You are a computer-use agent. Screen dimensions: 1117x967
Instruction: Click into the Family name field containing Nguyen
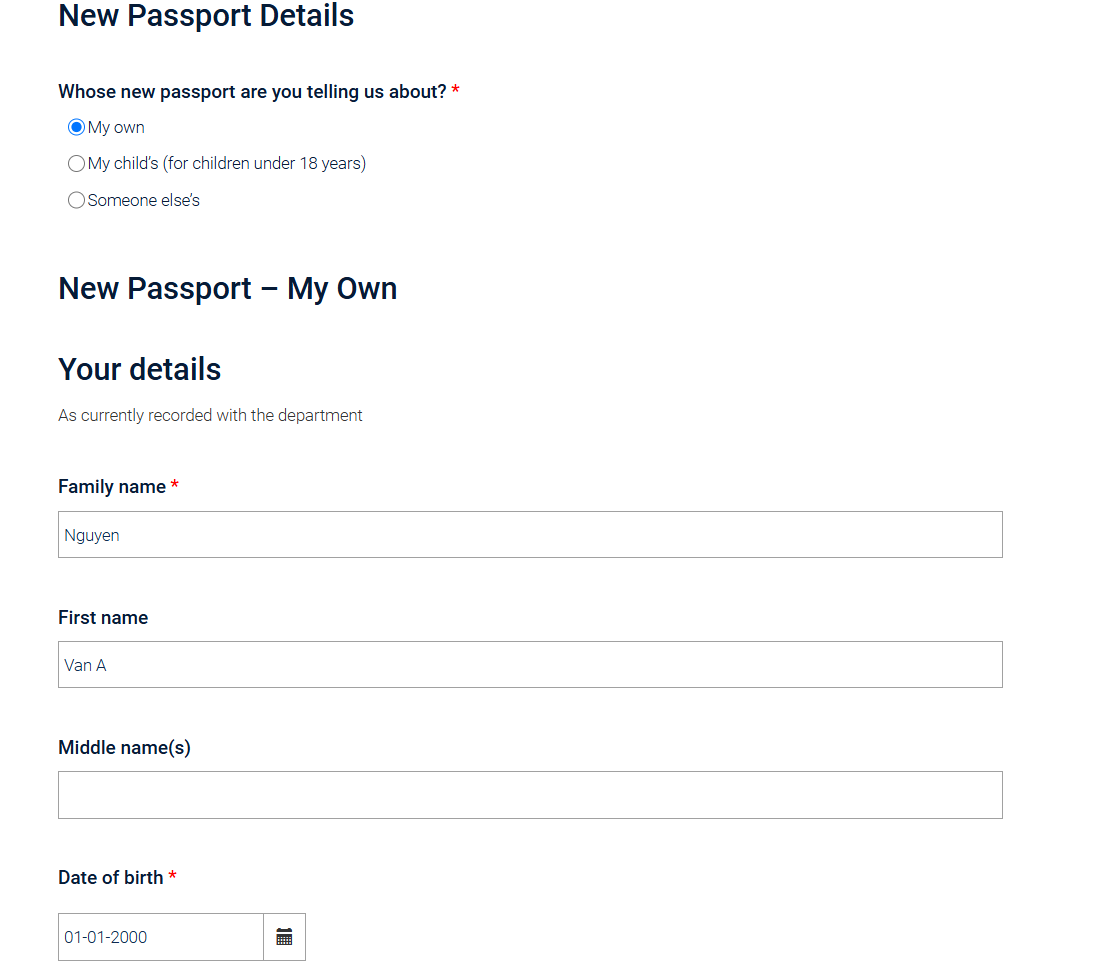point(530,534)
